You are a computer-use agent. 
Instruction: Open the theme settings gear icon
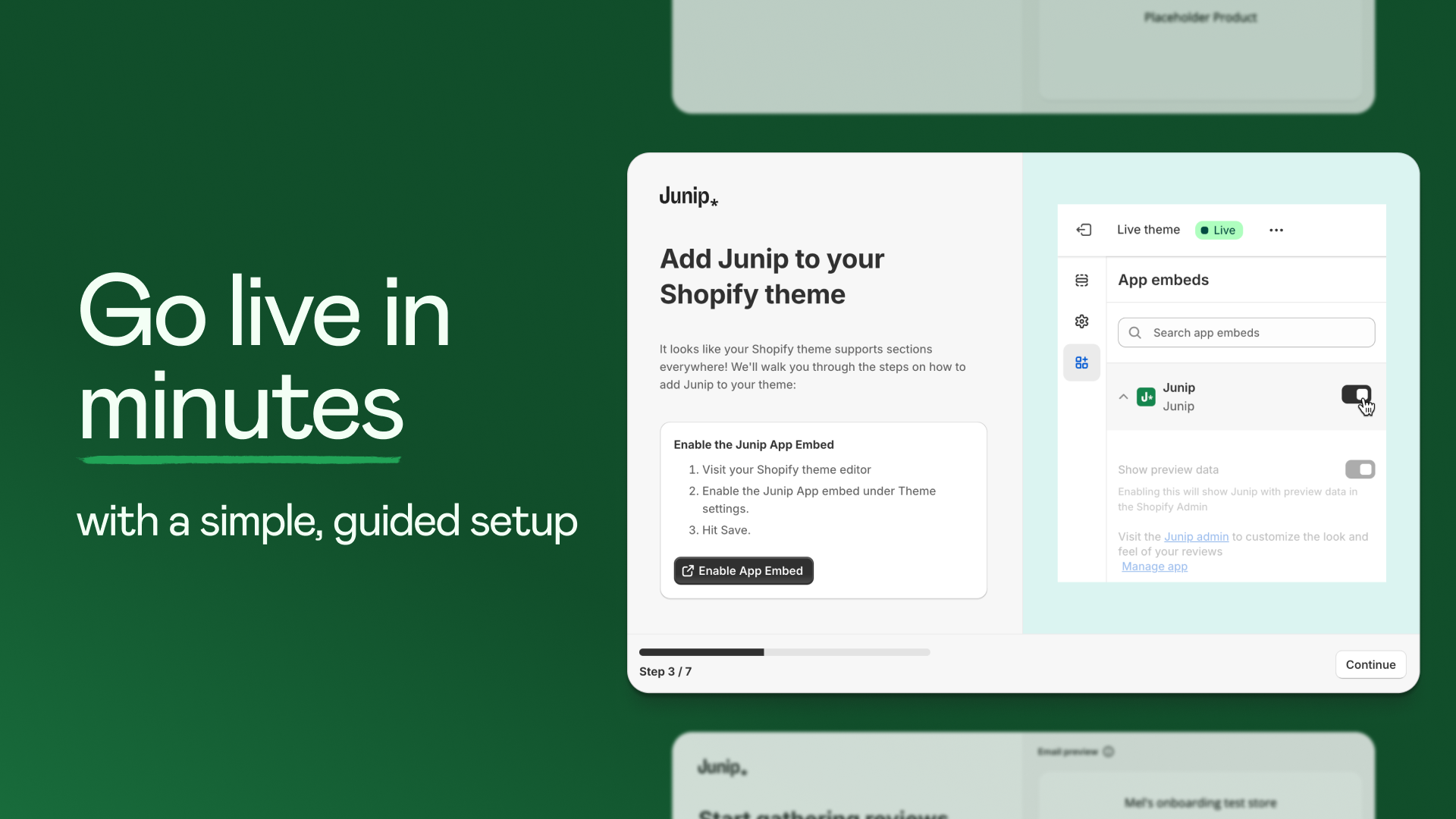pos(1081,322)
